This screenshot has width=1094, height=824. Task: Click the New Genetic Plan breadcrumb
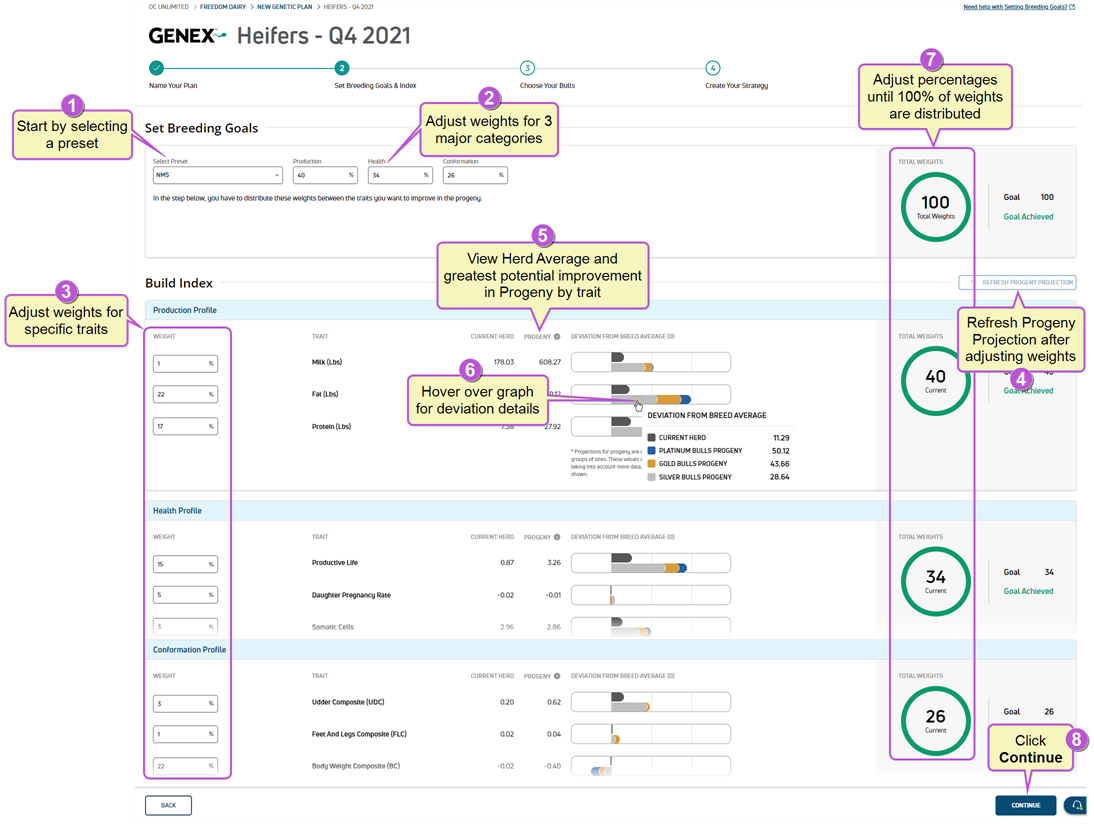(286, 7)
